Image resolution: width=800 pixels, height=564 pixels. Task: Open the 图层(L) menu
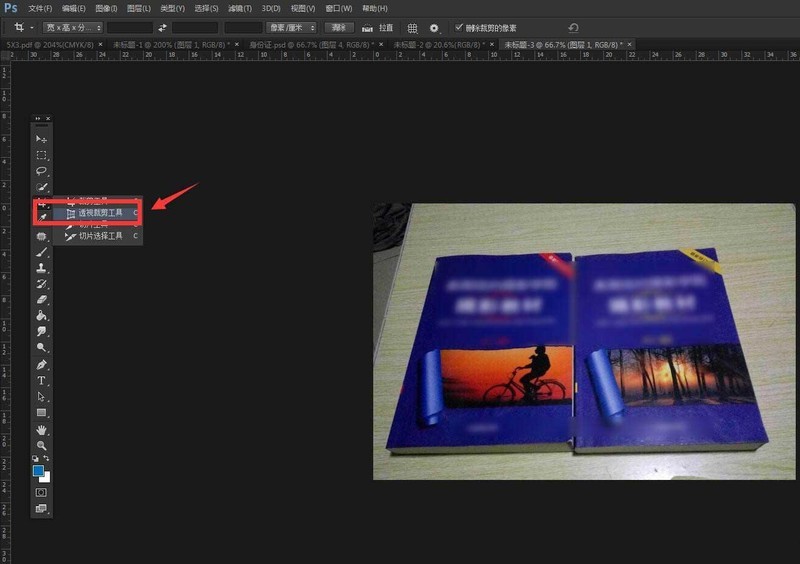click(139, 8)
